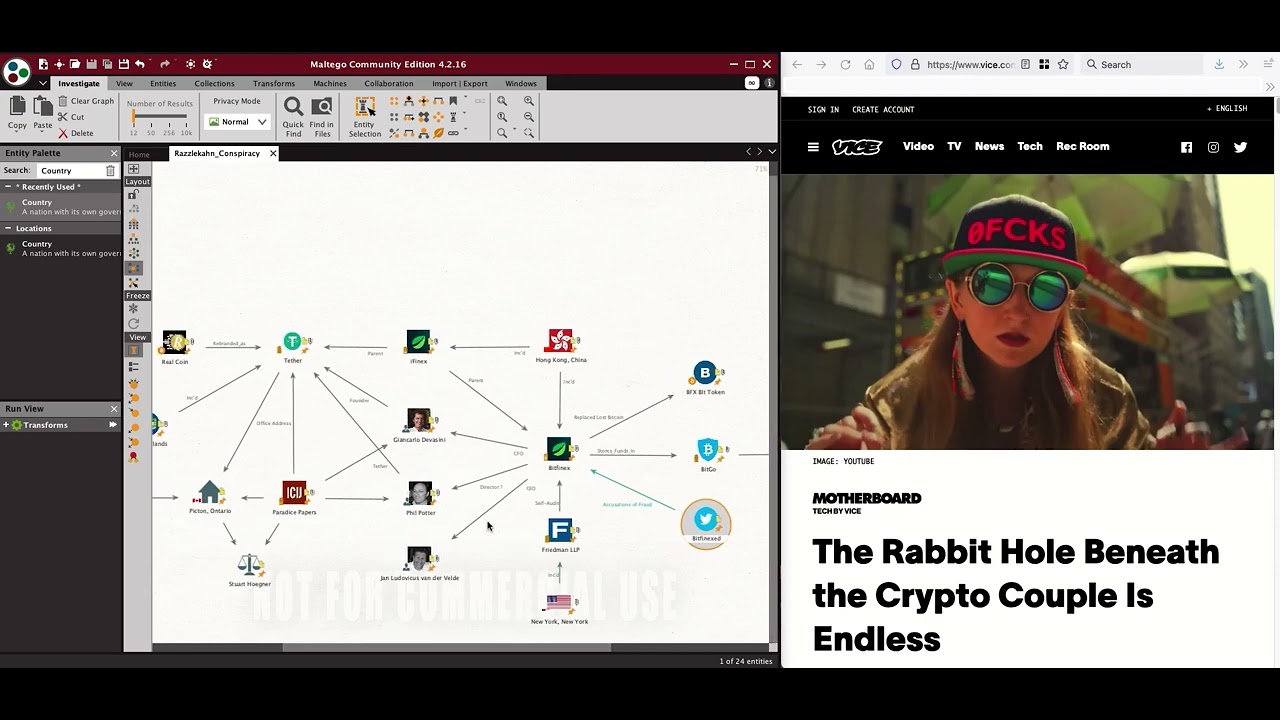
Task: Click the Copy icon in Maltego ribbon
Action: click(x=17, y=107)
